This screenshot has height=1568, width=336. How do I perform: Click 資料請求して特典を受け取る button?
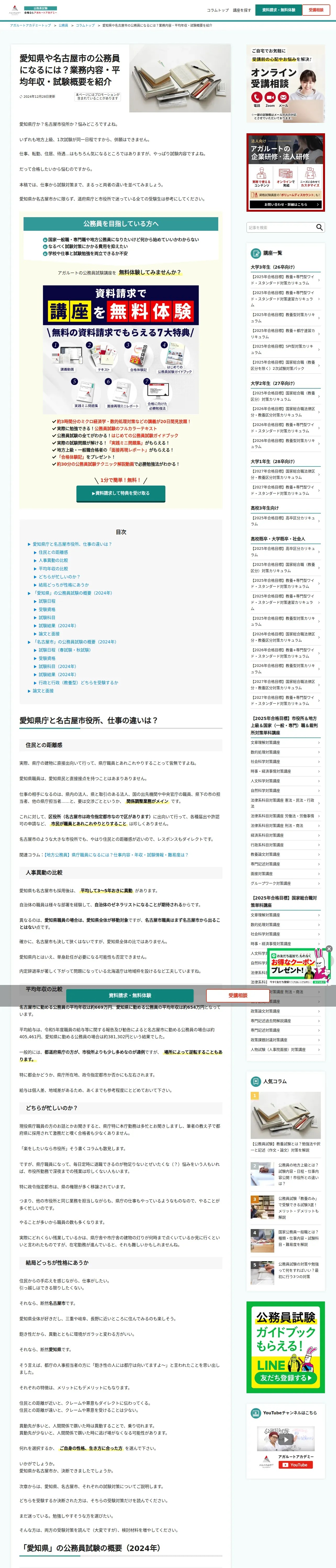coord(121,493)
